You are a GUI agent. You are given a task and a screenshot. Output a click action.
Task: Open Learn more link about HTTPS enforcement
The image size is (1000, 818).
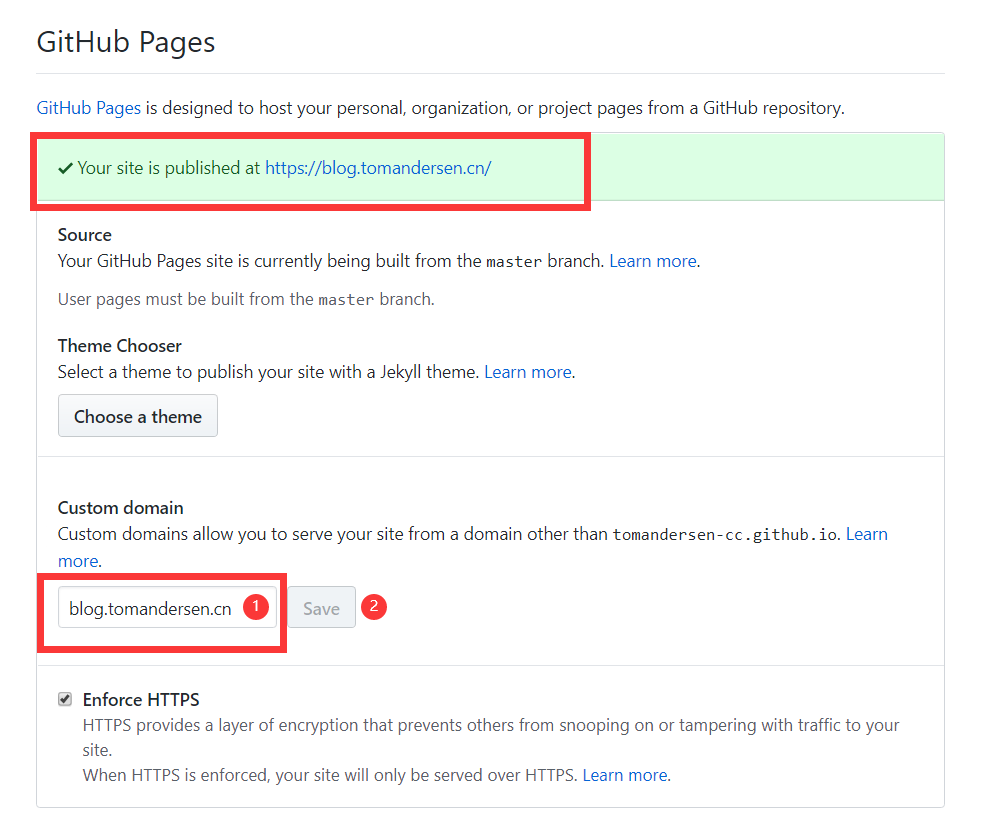(626, 775)
